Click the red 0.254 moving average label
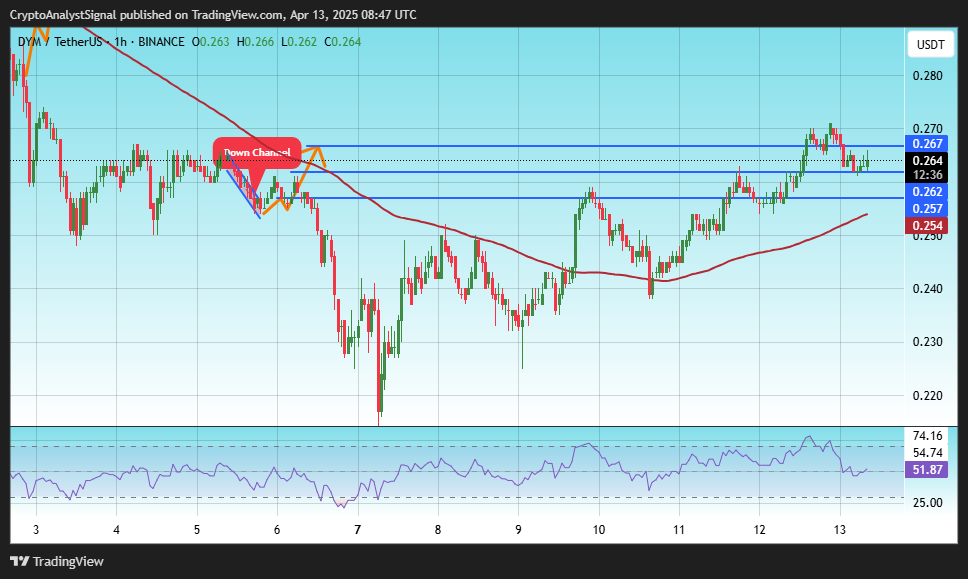 (x=928, y=226)
